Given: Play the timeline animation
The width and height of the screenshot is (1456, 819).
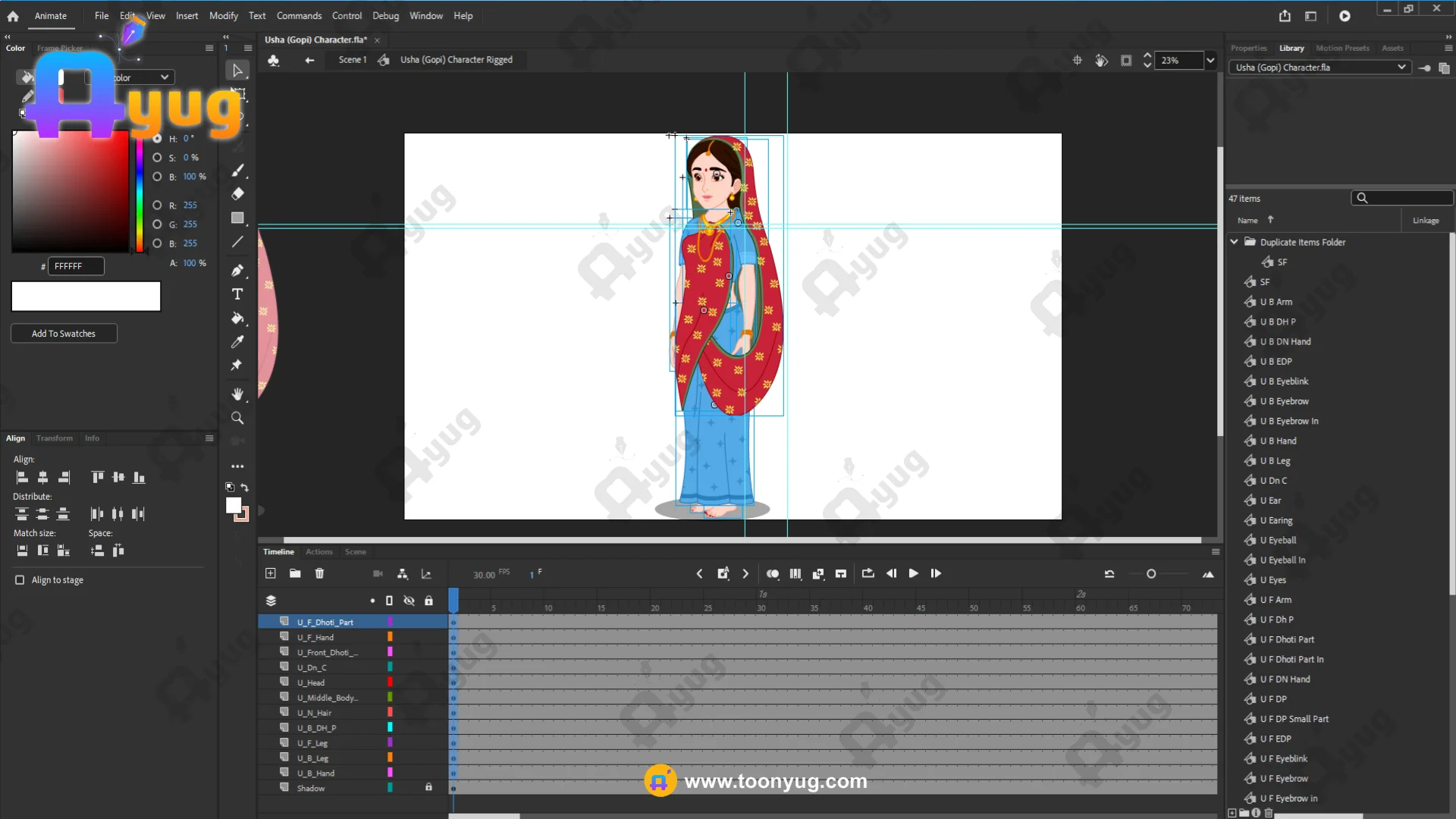Looking at the screenshot, I should (913, 574).
